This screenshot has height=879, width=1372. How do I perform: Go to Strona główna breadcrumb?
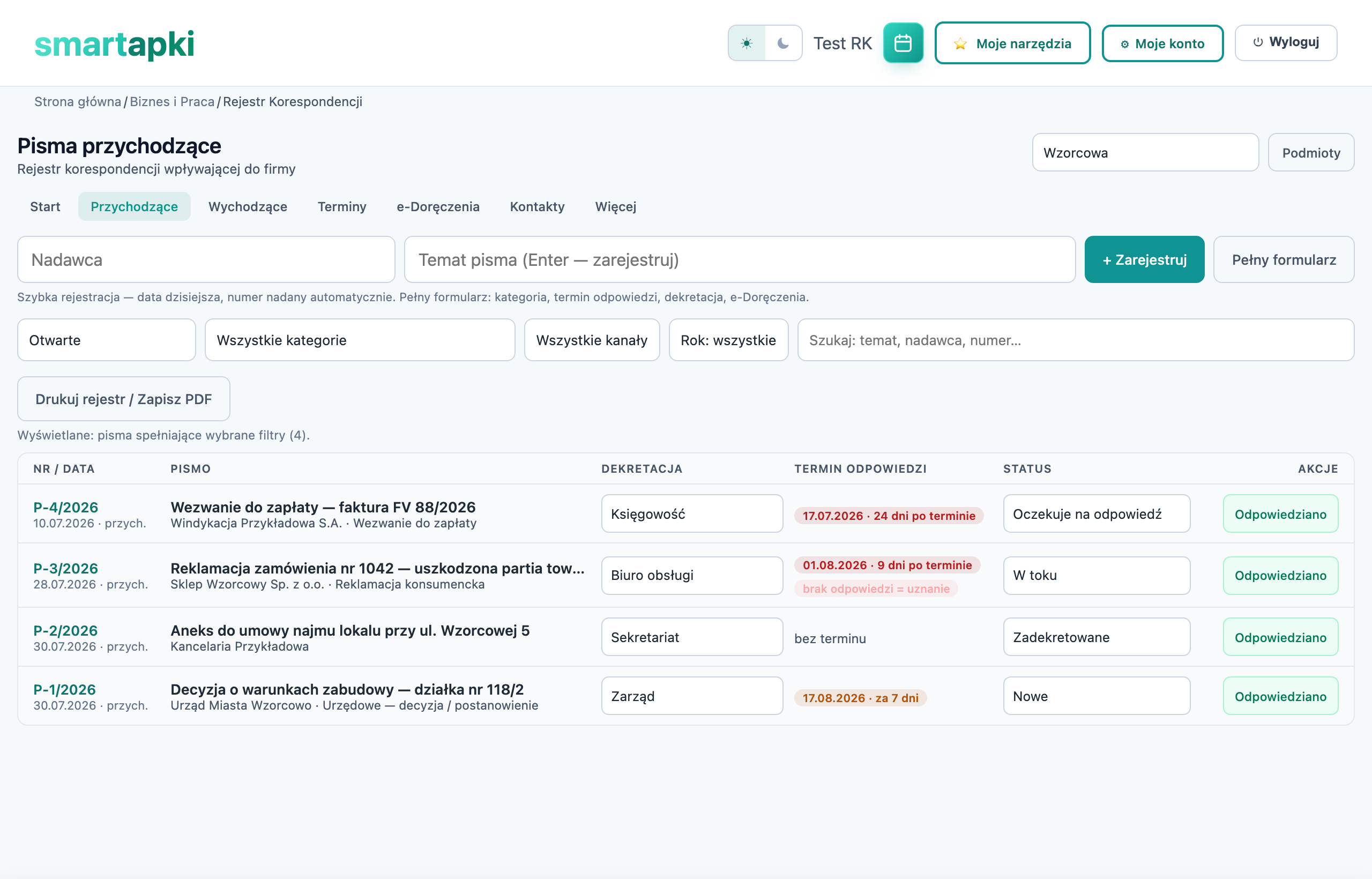point(78,102)
